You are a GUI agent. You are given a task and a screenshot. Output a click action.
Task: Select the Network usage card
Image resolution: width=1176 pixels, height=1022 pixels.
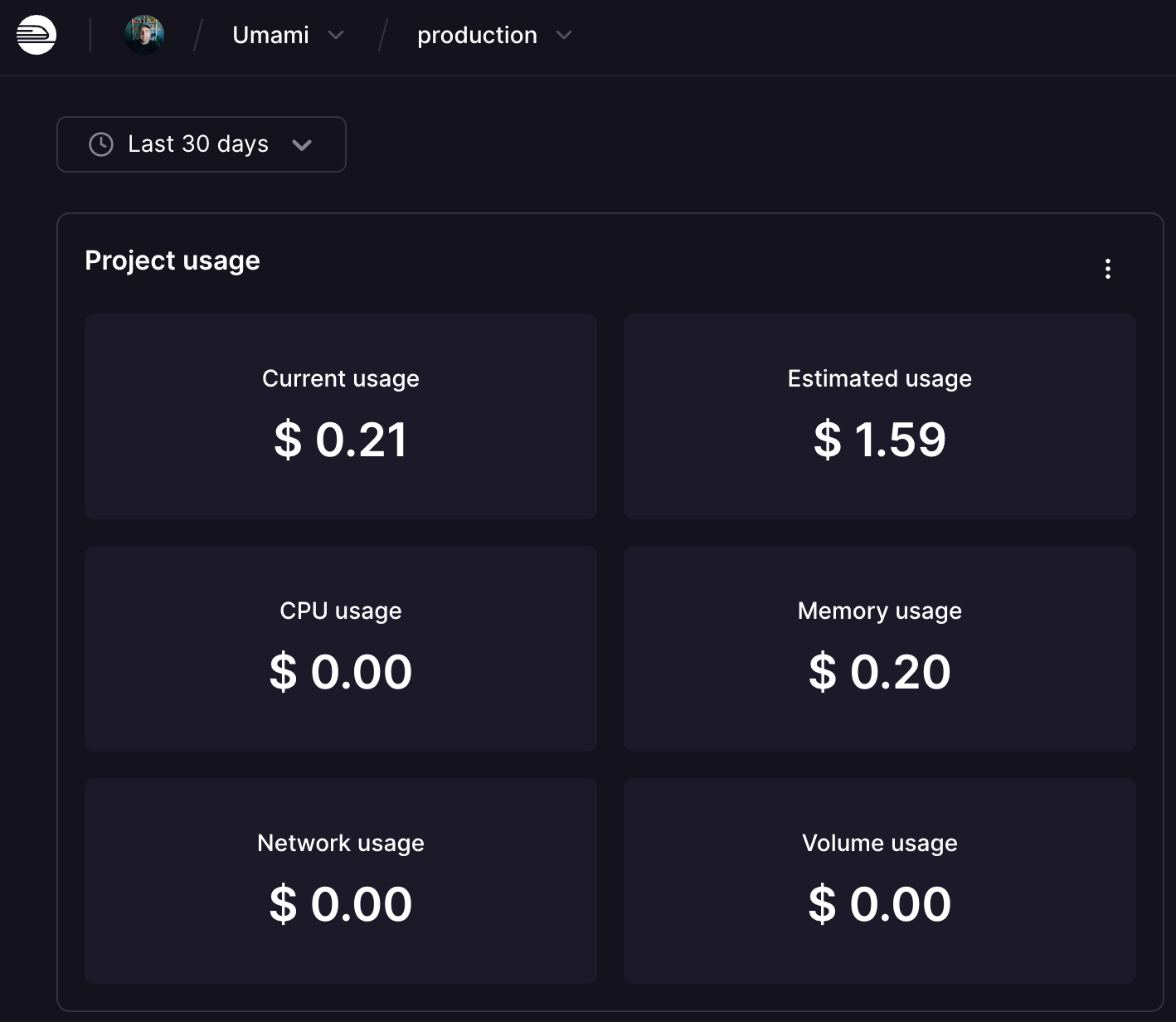coord(340,880)
